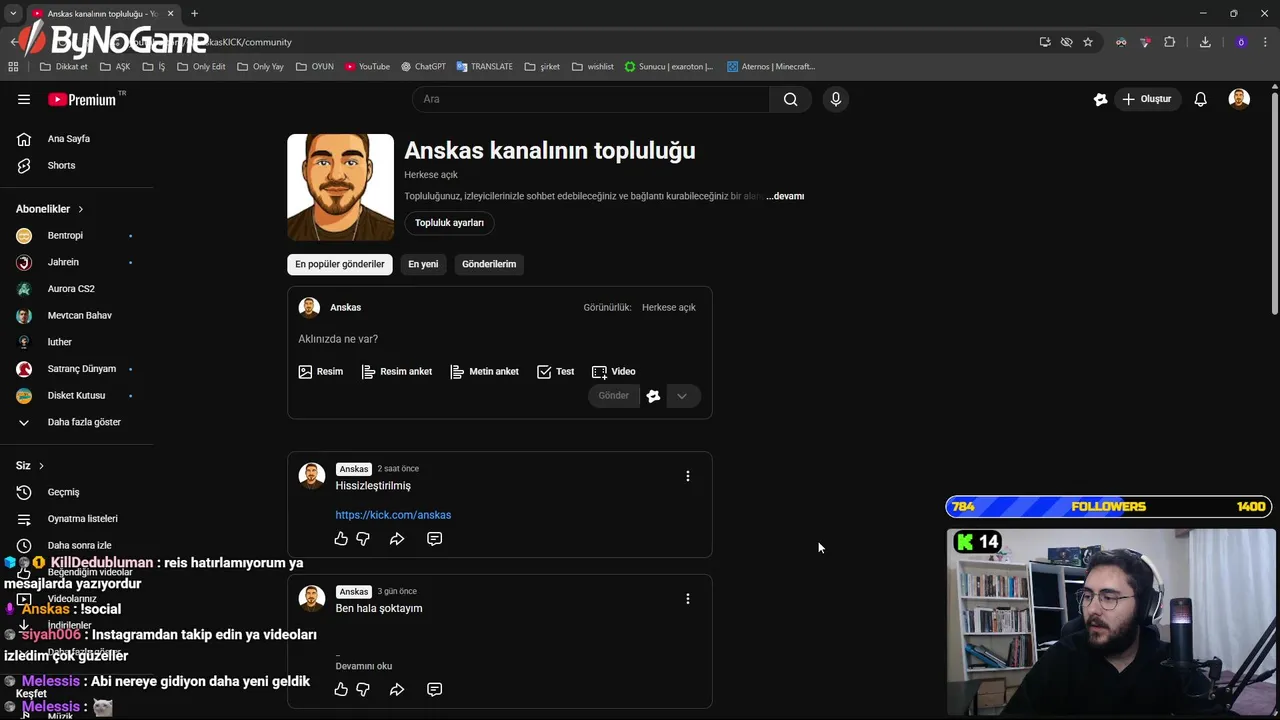The height and width of the screenshot is (720, 1280).
Task: Open three-dot menu on Hissizleştirilmiş post
Action: (687, 476)
